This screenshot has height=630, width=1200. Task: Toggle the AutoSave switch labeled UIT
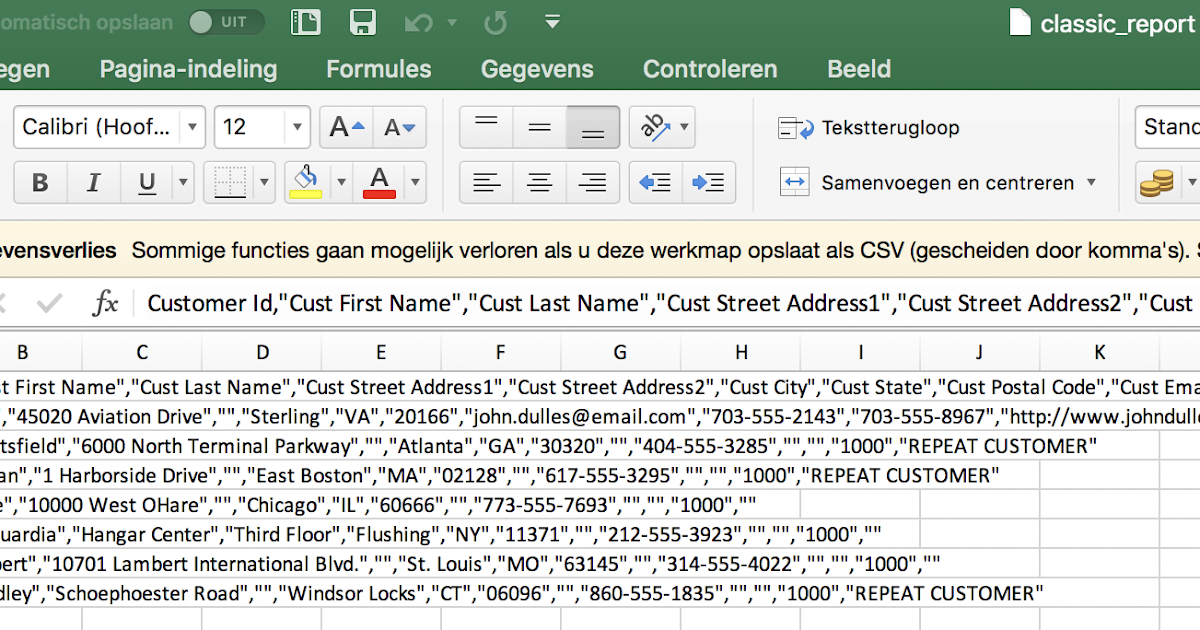[x=226, y=22]
